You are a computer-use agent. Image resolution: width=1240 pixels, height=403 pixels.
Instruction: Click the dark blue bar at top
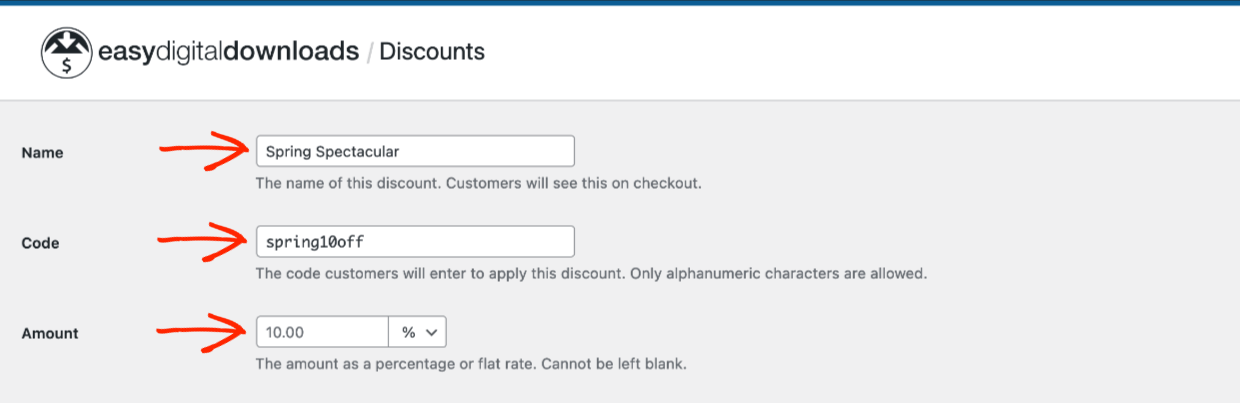(x=620, y=2)
